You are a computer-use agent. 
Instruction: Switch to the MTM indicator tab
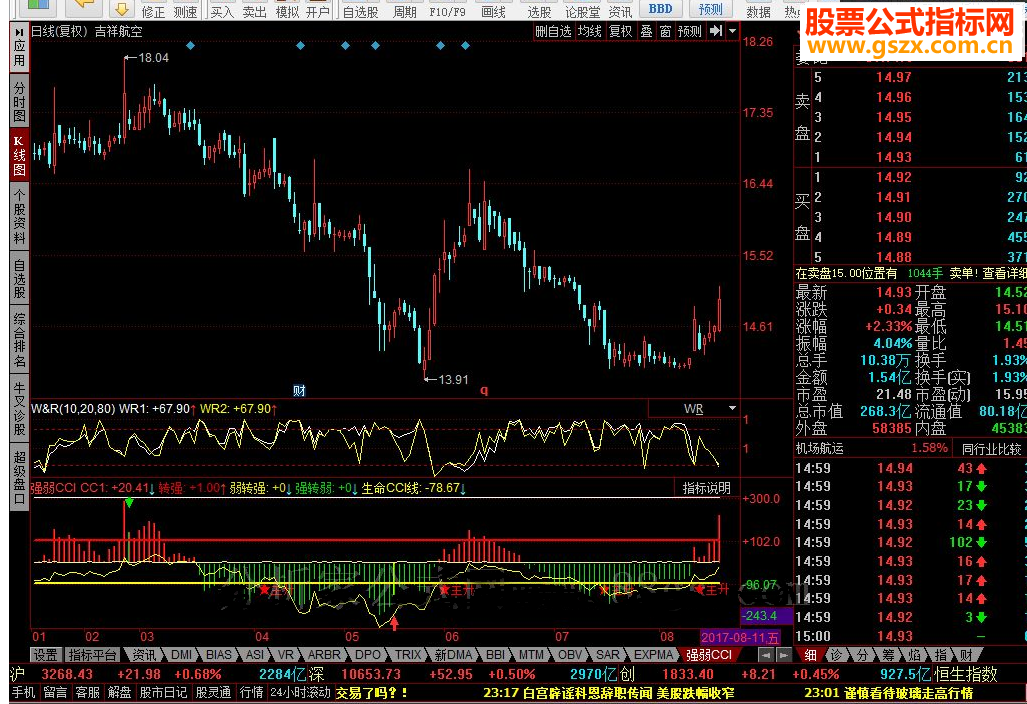click(529, 655)
